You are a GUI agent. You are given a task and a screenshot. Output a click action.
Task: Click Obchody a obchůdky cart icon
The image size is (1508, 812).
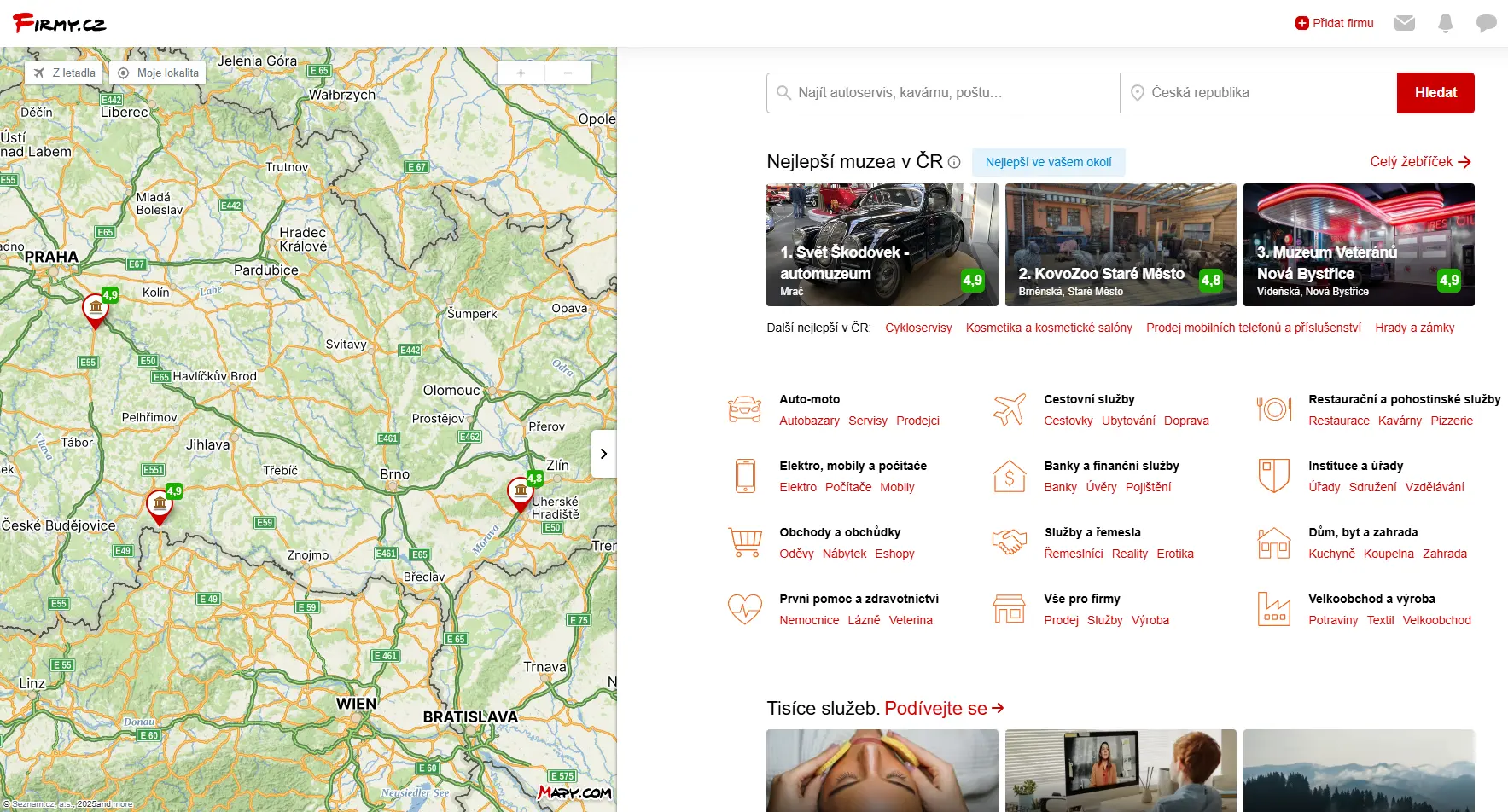tap(745, 542)
